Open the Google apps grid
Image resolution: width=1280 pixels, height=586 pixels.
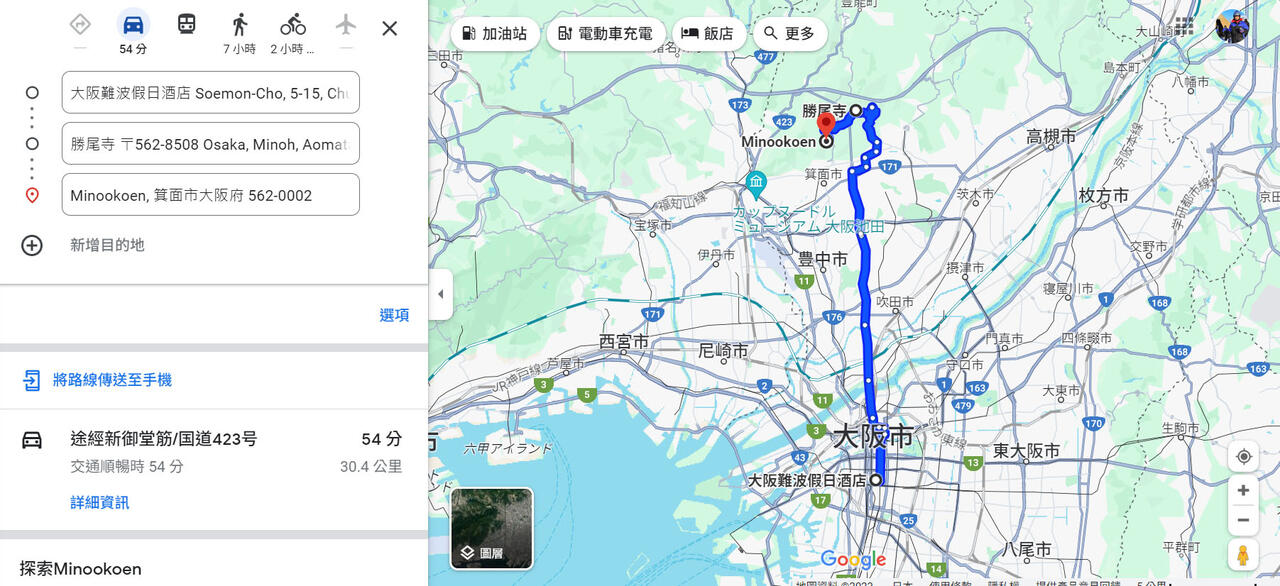(1184, 26)
